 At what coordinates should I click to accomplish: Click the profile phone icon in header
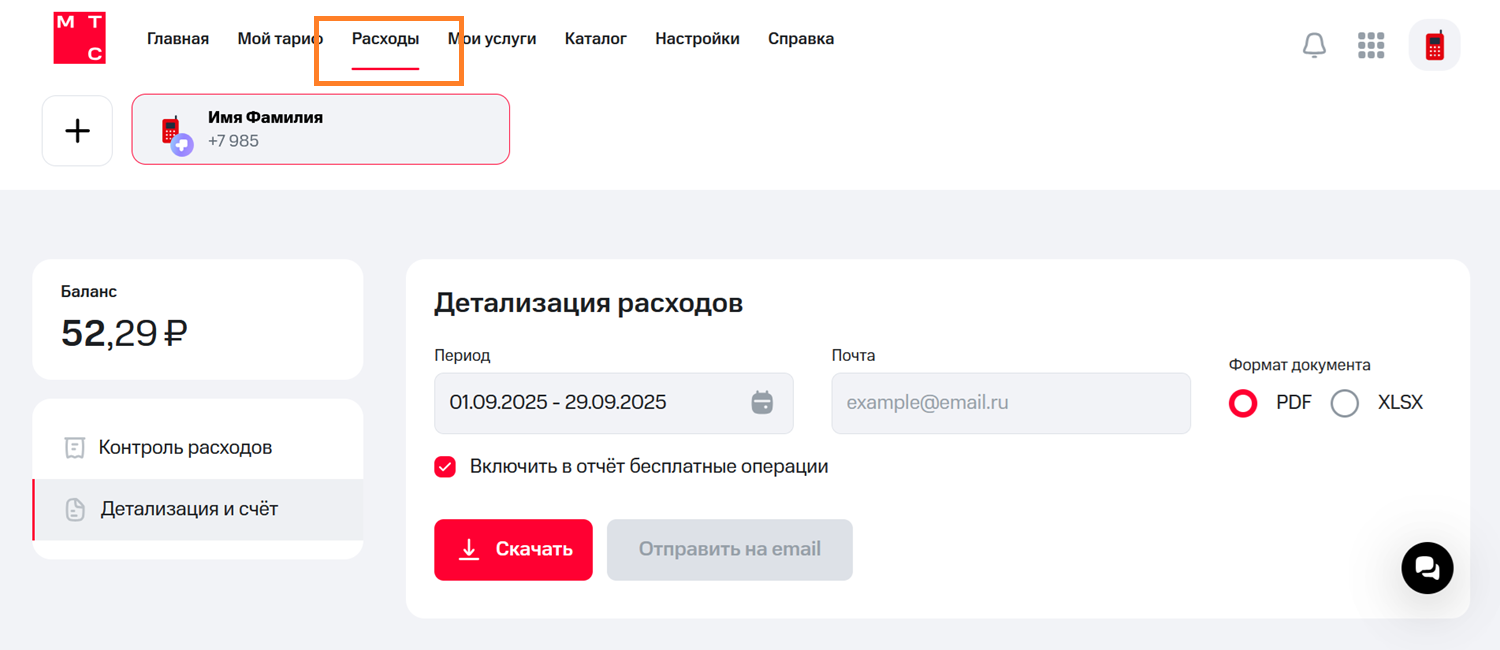(1435, 44)
